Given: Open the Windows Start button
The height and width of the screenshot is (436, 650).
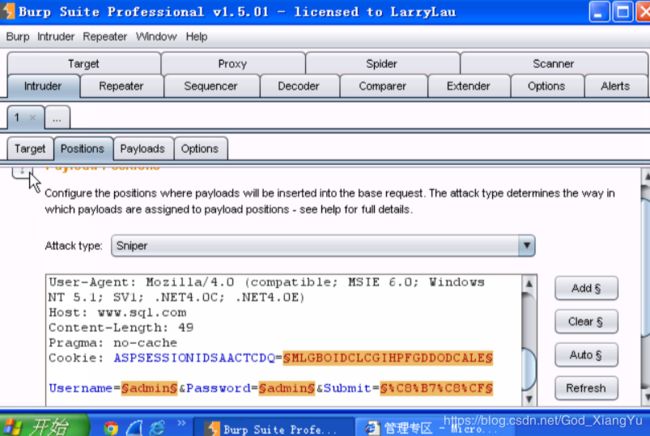Looking at the screenshot, I should 44,425.
